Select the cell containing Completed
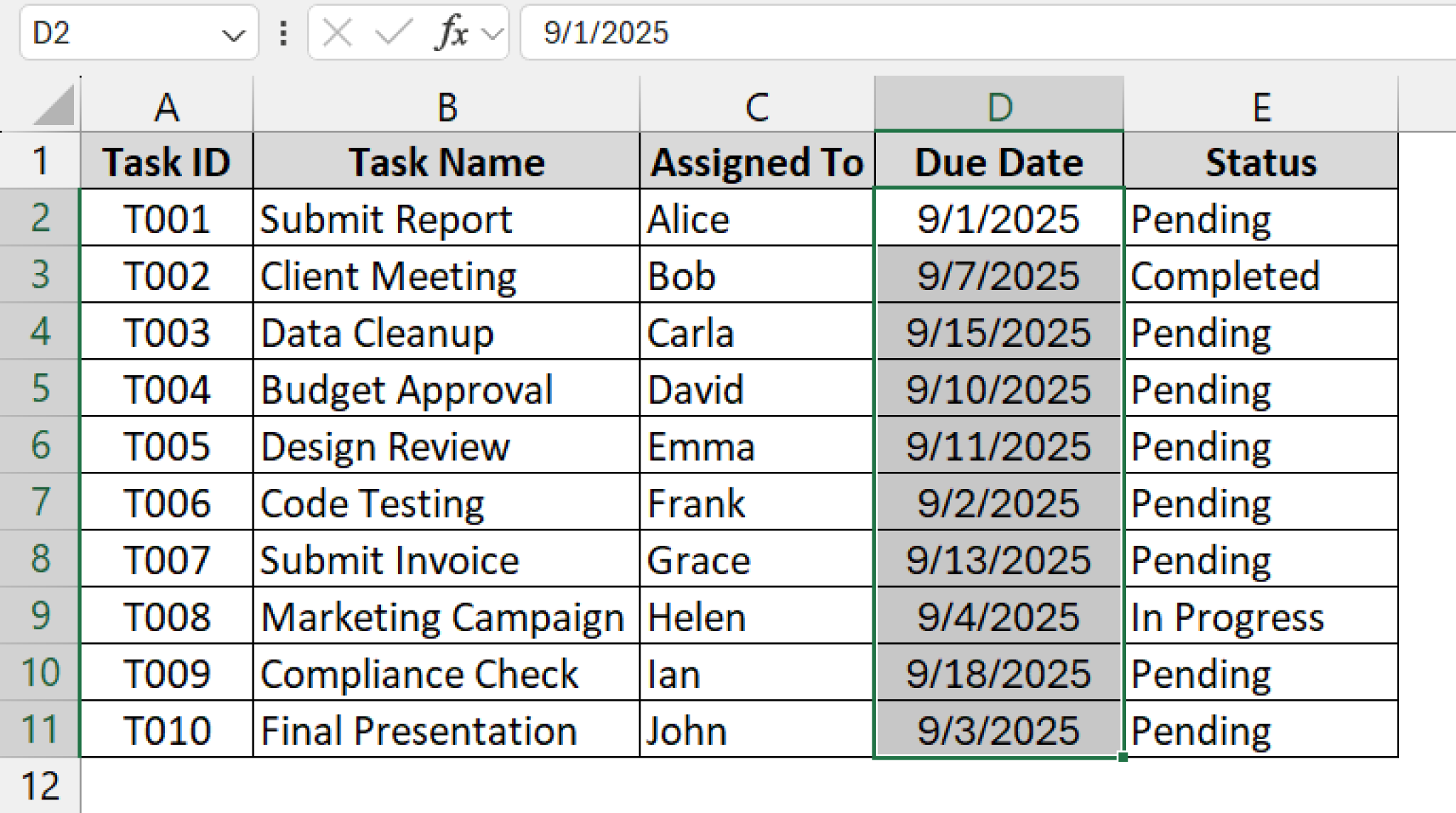Viewport: 1456px width, 813px height. tap(1225, 275)
